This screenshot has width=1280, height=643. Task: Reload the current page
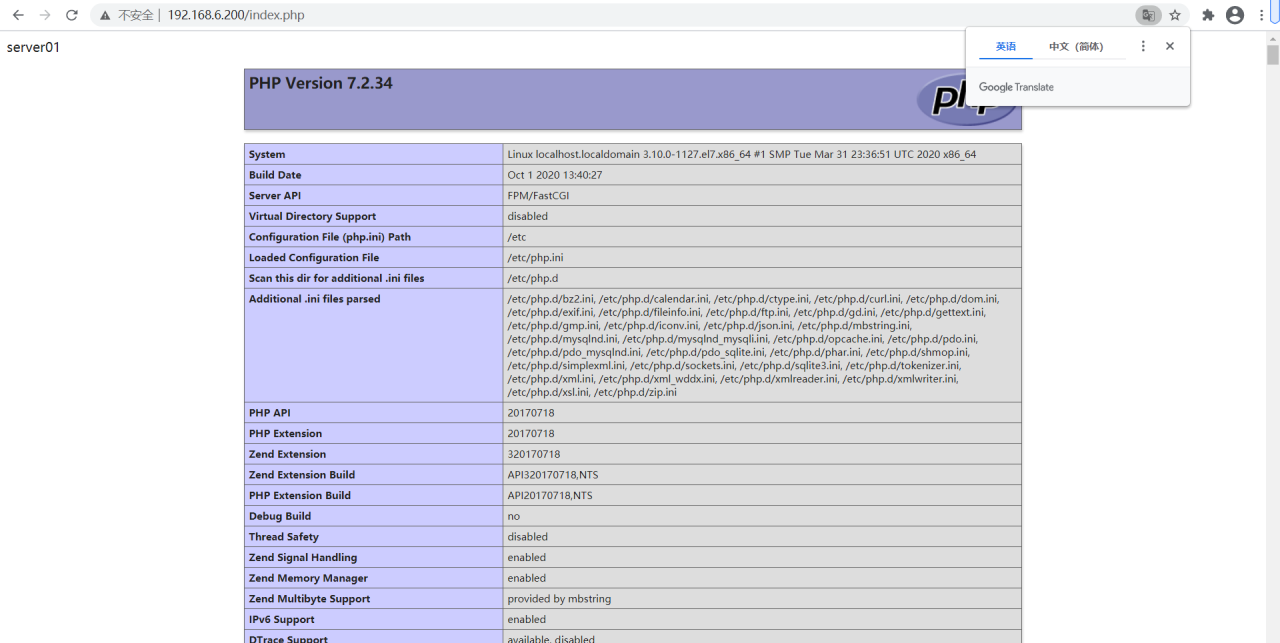(x=72, y=15)
